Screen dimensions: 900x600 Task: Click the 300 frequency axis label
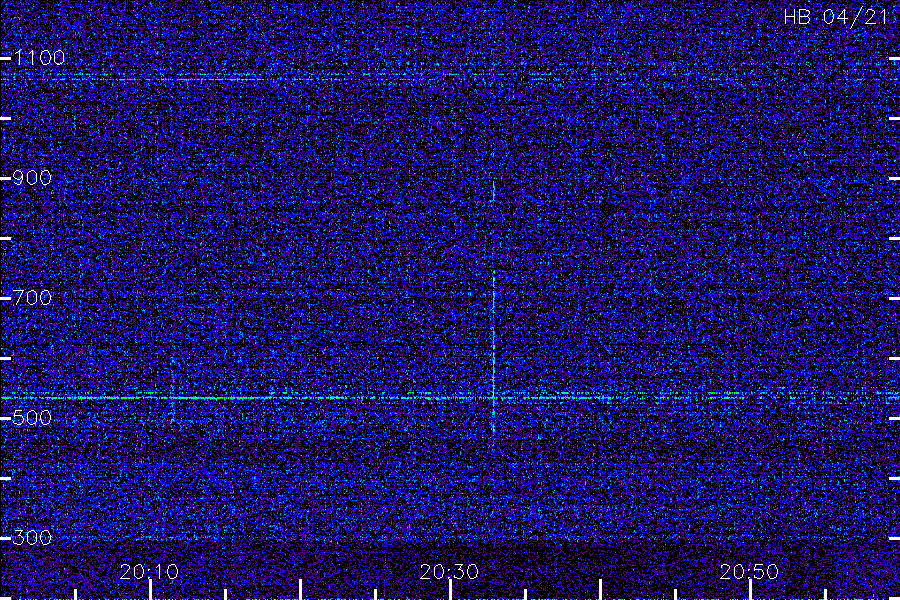[x=32, y=537]
